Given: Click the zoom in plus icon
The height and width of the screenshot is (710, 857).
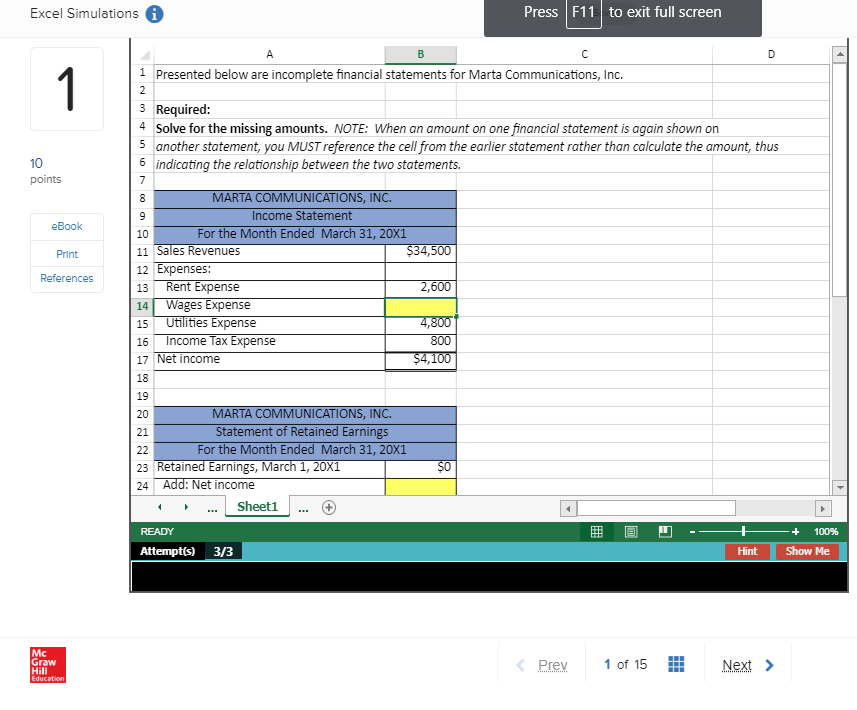Looking at the screenshot, I should 795,532.
